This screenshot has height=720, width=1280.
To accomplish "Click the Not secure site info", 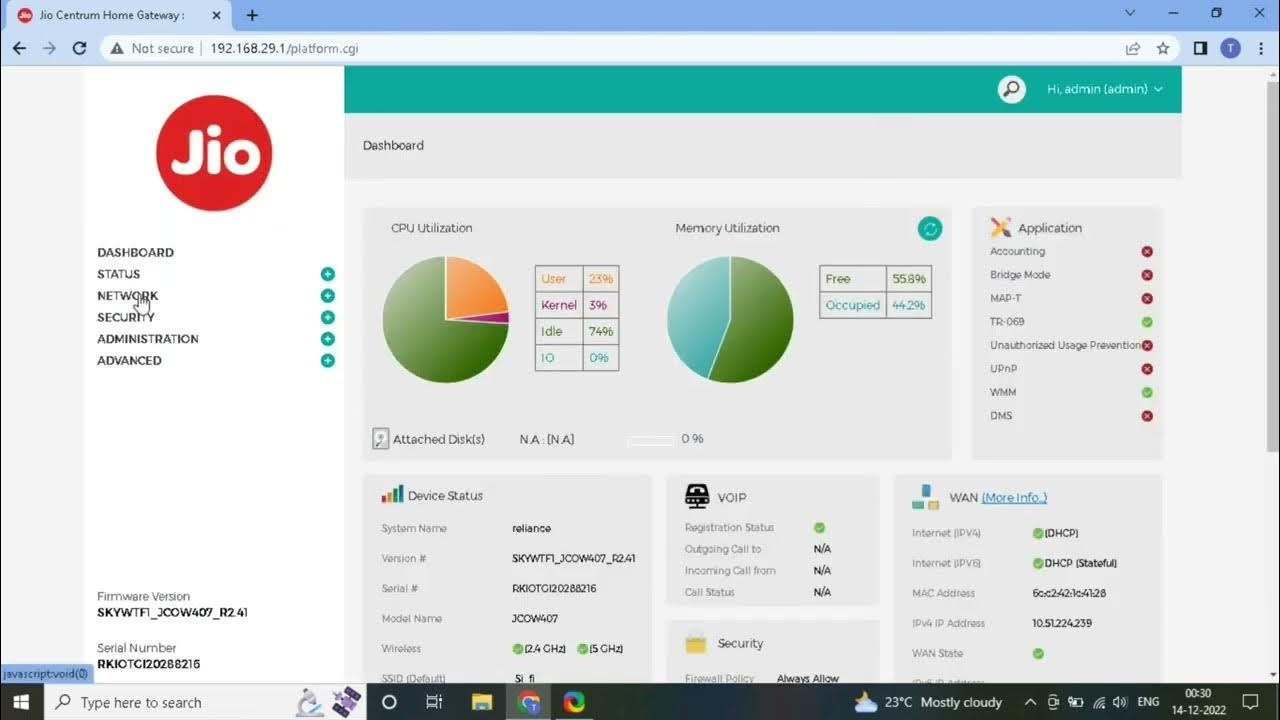I will (x=152, y=48).
